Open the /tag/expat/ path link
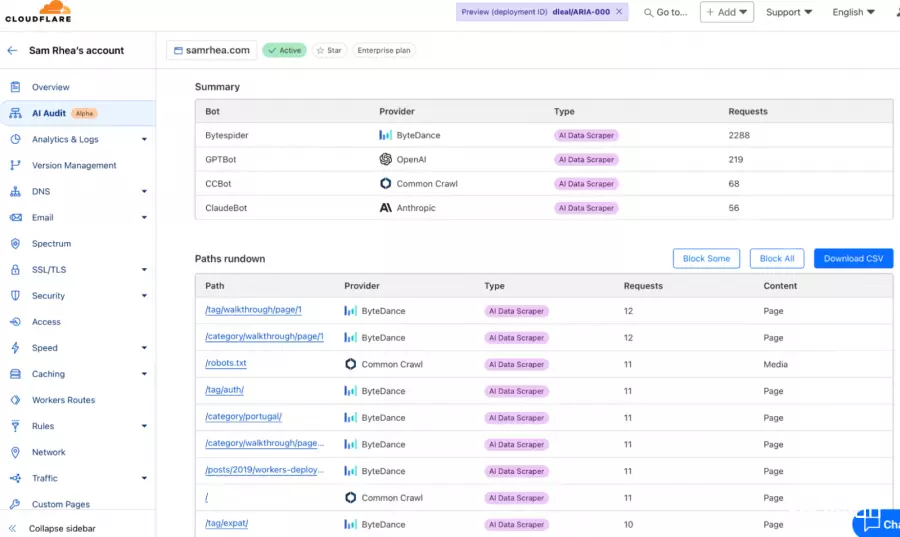900x537 pixels. 227,523
